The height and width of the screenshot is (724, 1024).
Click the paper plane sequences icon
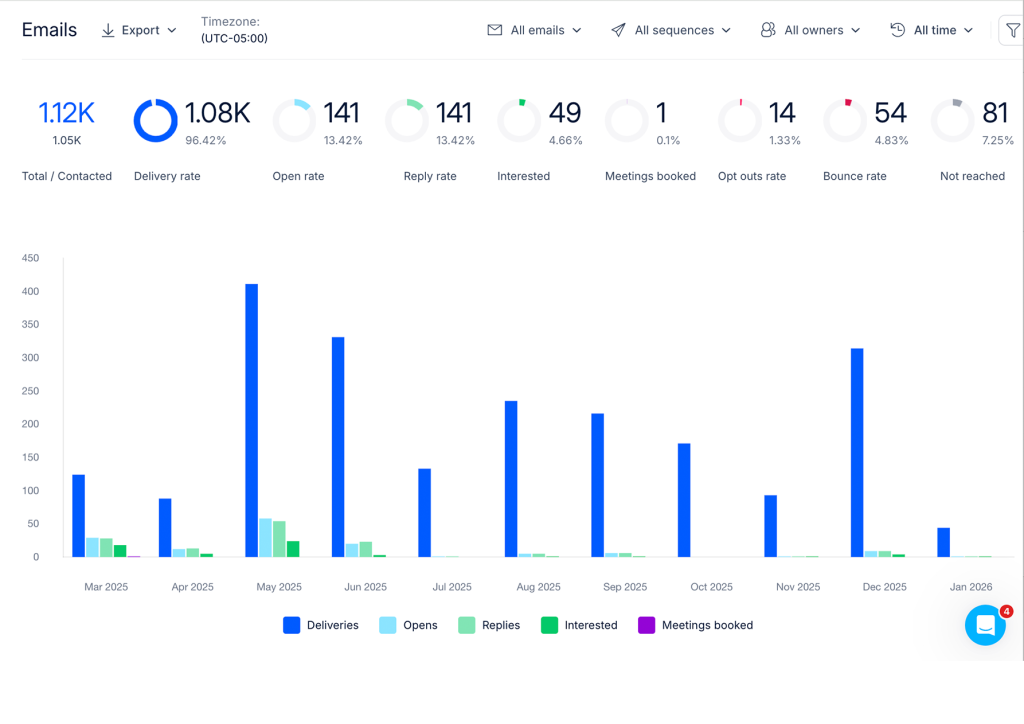point(618,30)
